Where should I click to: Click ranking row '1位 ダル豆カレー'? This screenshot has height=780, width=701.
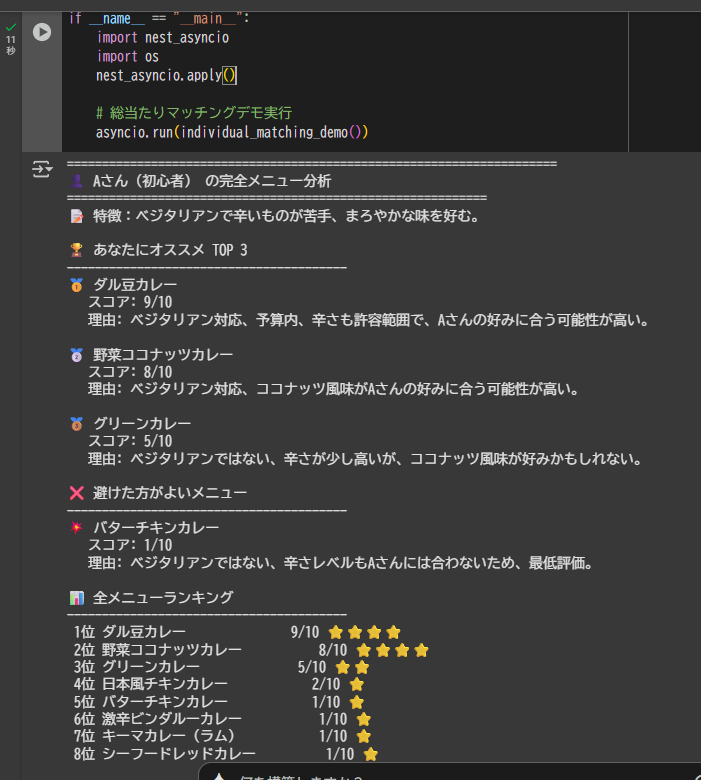pyautogui.click(x=237, y=632)
